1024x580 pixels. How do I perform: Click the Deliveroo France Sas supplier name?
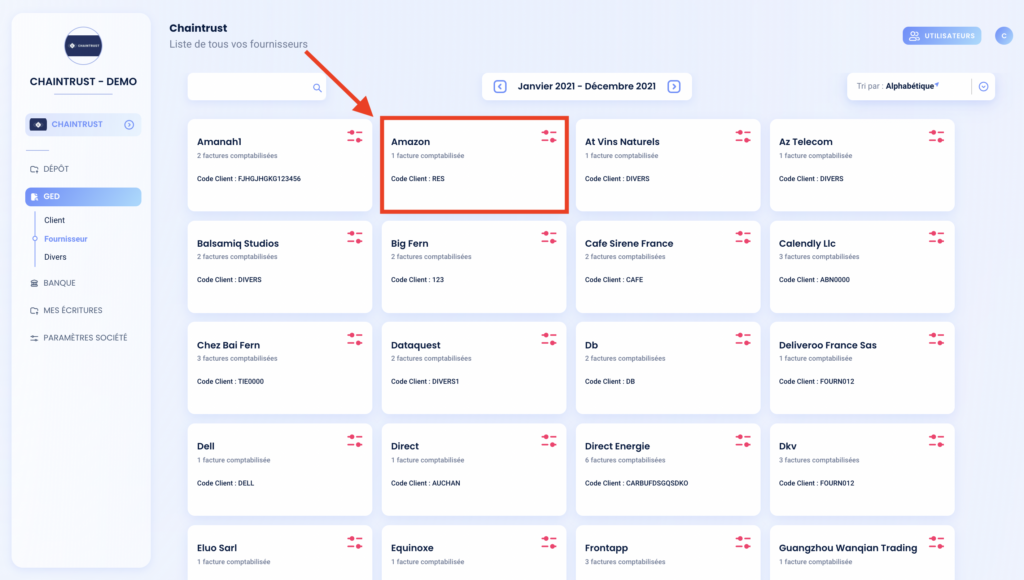(x=827, y=345)
